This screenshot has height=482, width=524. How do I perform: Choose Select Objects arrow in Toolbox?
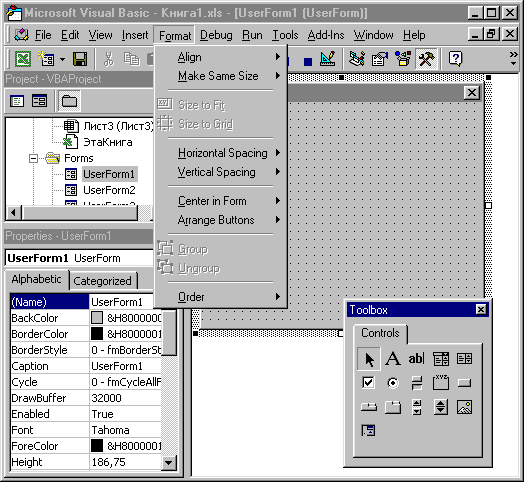click(x=369, y=359)
